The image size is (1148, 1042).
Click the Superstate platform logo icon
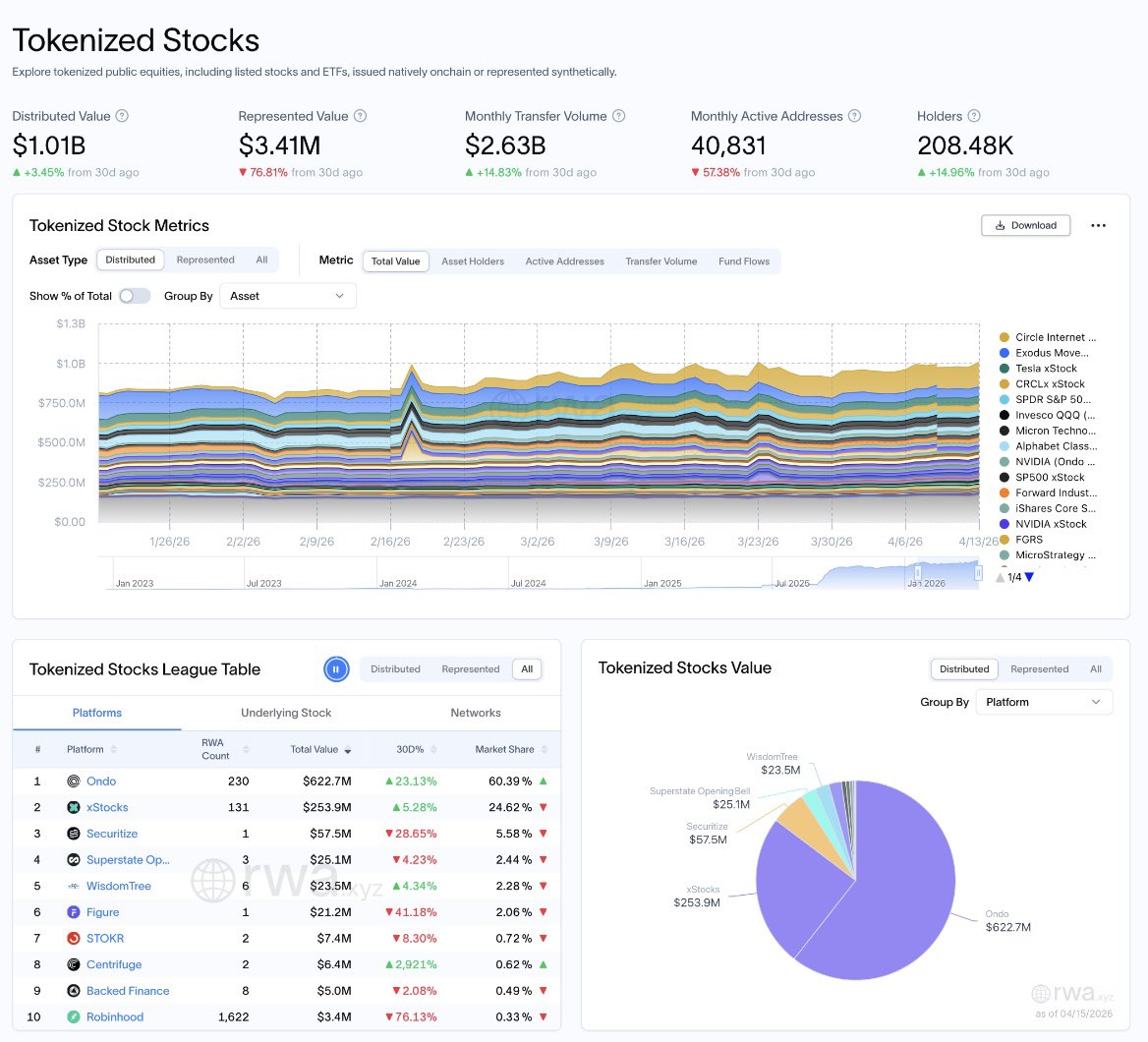73,860
